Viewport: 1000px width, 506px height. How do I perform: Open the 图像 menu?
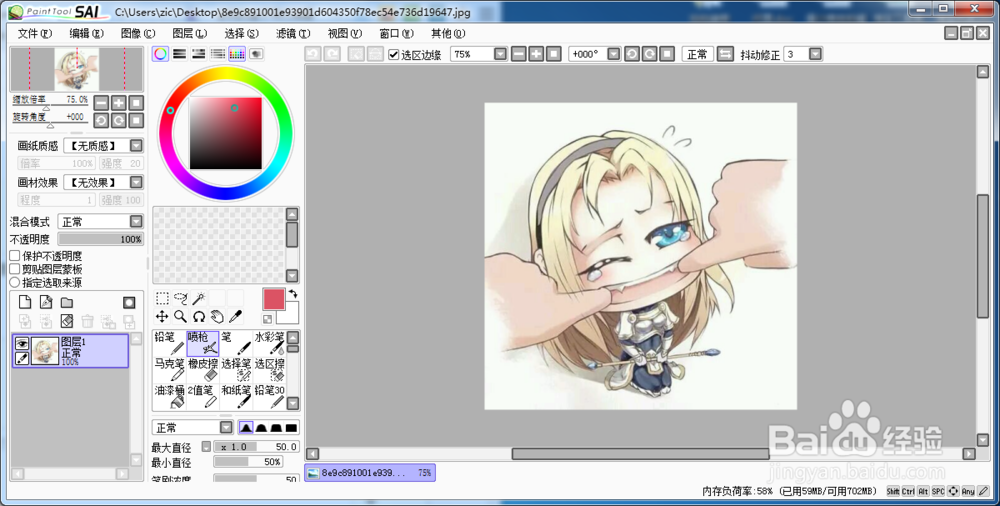click(138, 33)
